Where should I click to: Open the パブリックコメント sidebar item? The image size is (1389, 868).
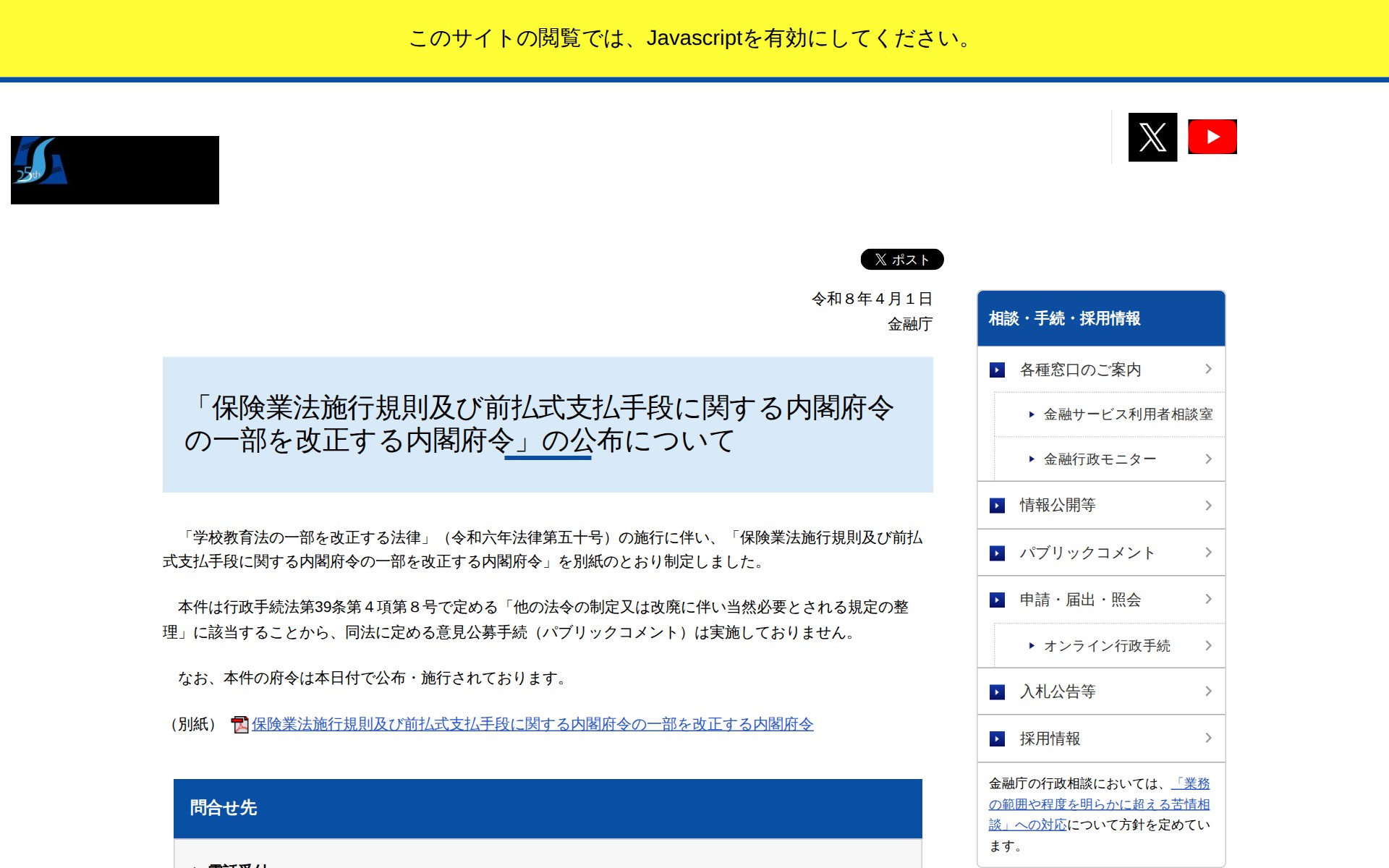[1087, 553]
